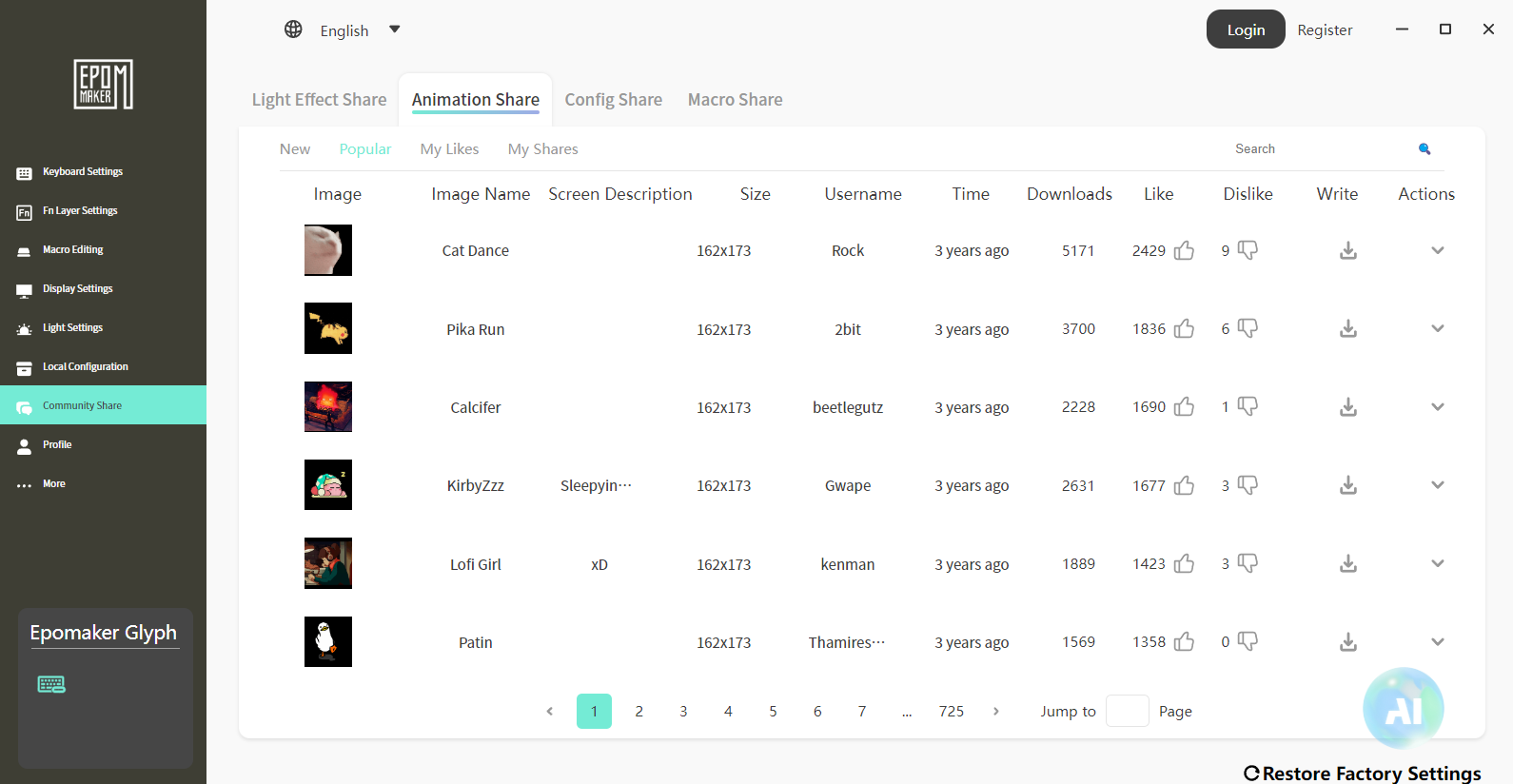Screen dimensions: 1513x784
Task: Click the Jump to page input field
Action: pyautogui.click(x=1127, y=712)
